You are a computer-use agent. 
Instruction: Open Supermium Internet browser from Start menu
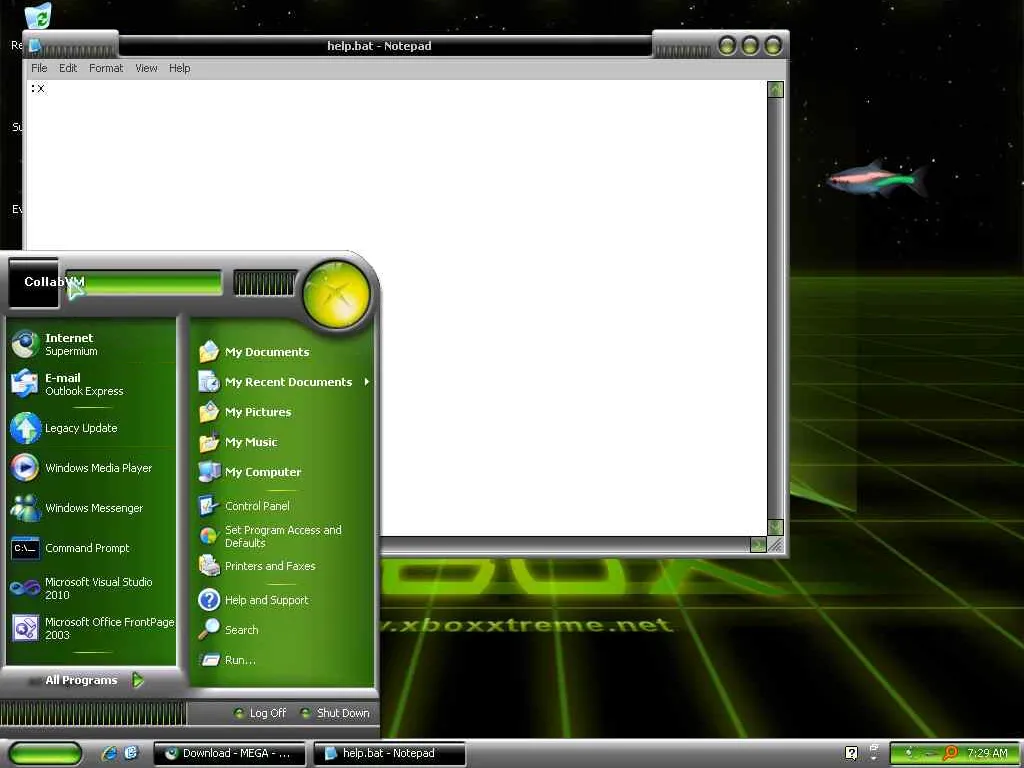(91, 344)
